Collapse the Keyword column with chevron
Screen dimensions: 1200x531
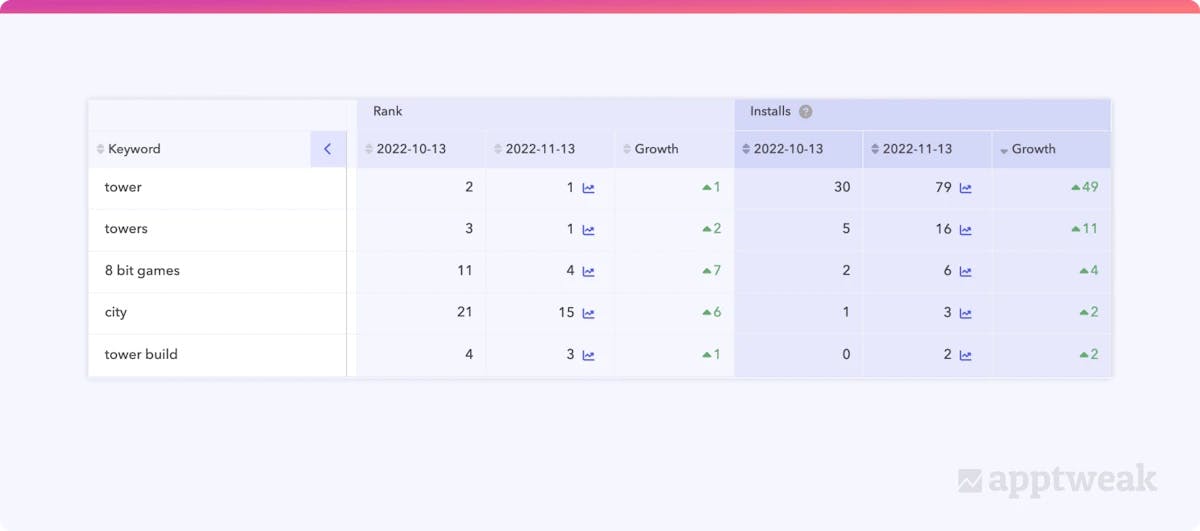pyautogui.click(x=327, y=149)
